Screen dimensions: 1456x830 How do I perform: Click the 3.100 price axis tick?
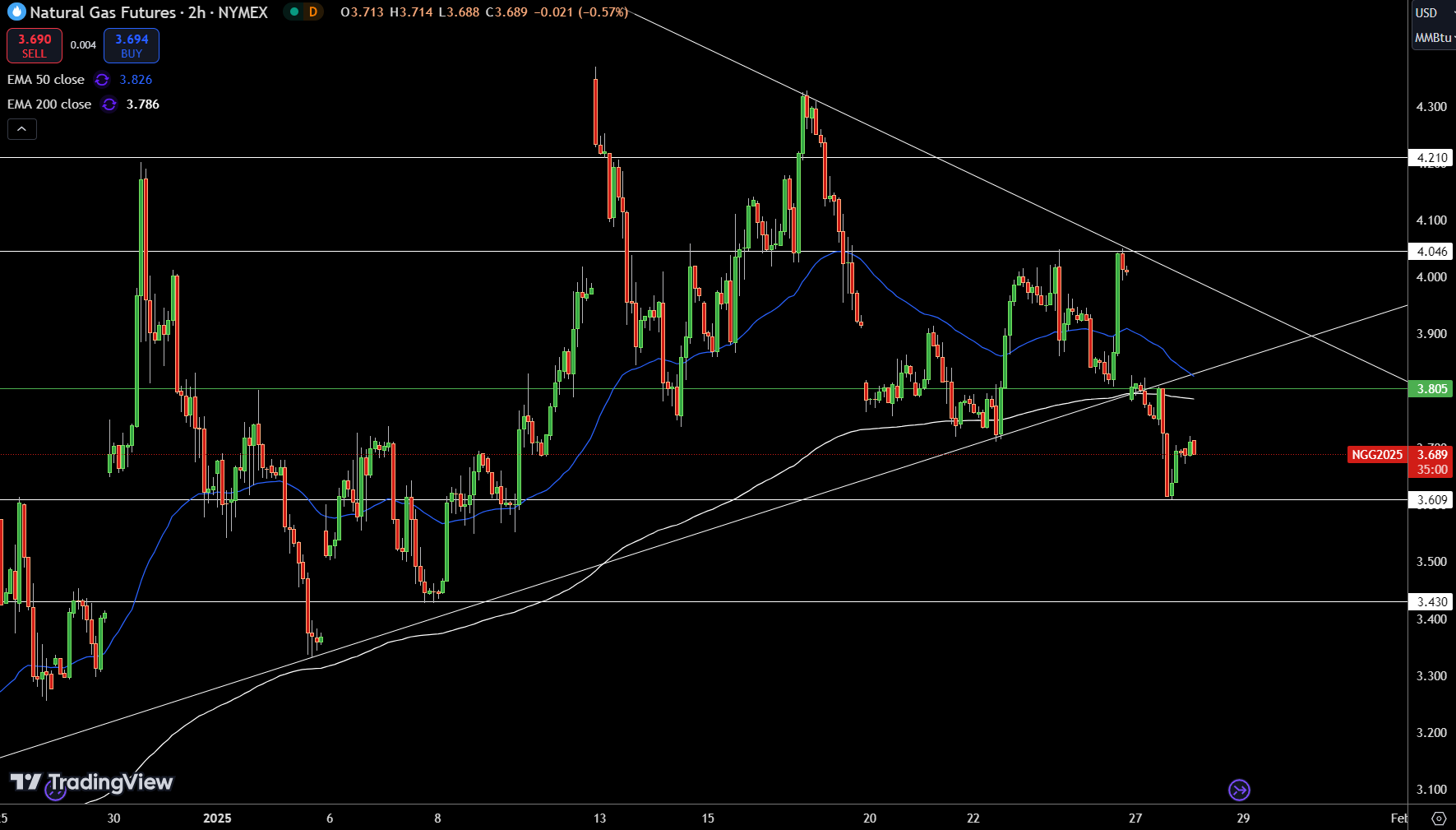click(x=1431, y=790)
